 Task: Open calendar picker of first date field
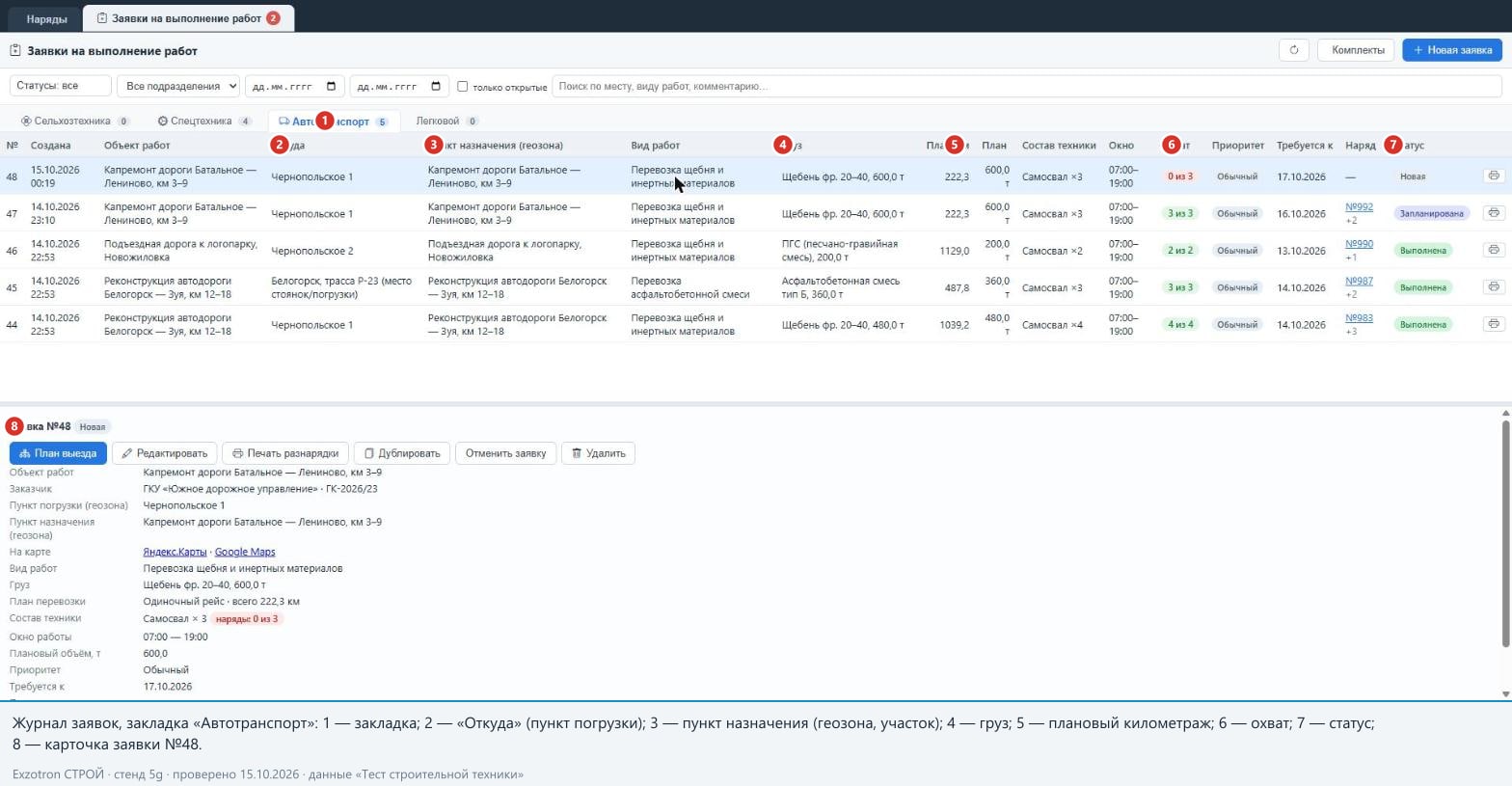click(x=331, y=86)
